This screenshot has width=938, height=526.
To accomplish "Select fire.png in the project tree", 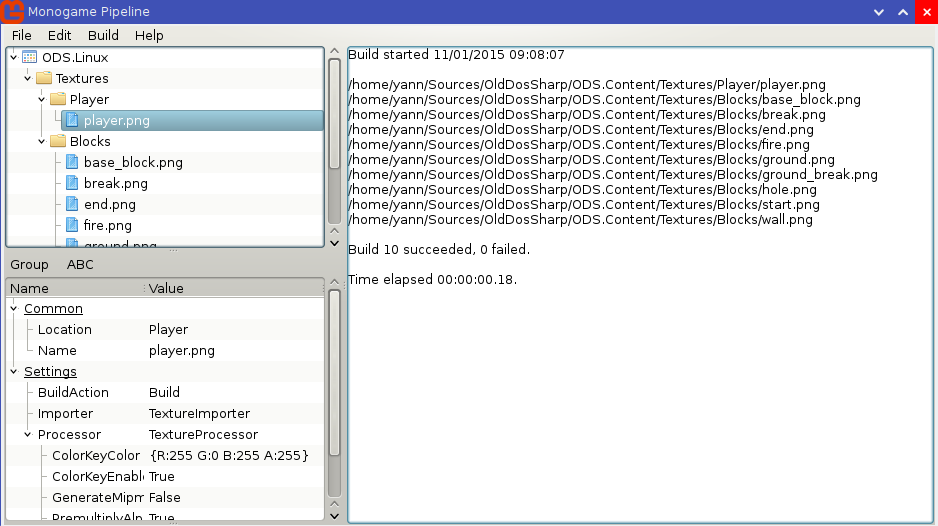I will 108,225.
